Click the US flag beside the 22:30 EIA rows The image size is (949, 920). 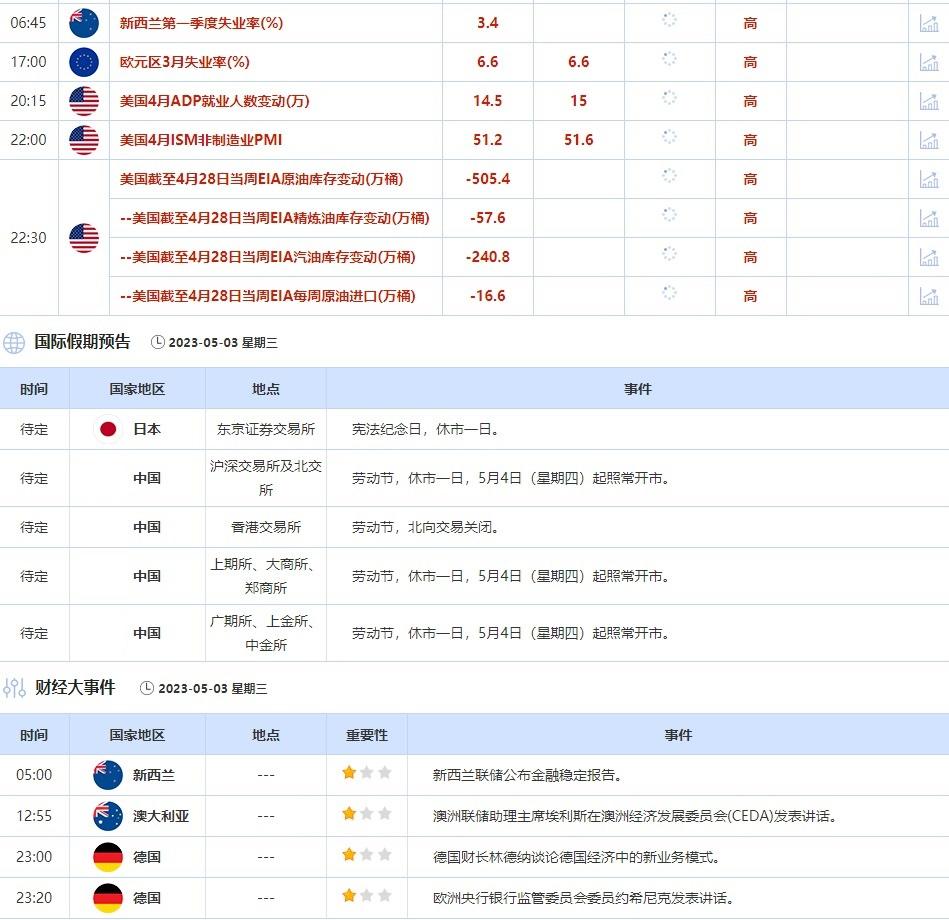pyautogui.click(x=84, y=238)
